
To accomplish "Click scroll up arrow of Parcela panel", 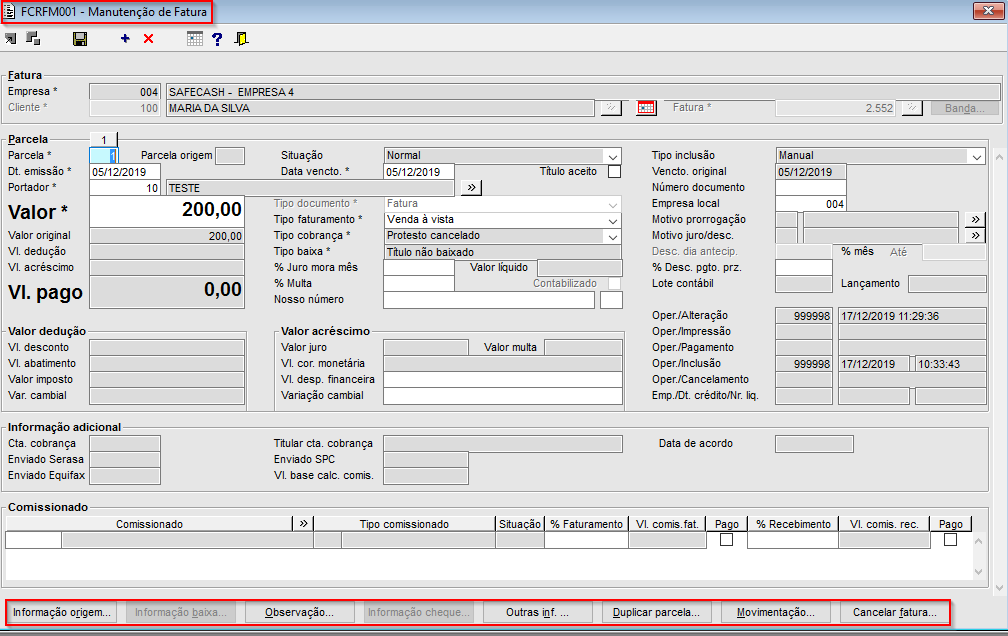I will (x=998, y=156).
